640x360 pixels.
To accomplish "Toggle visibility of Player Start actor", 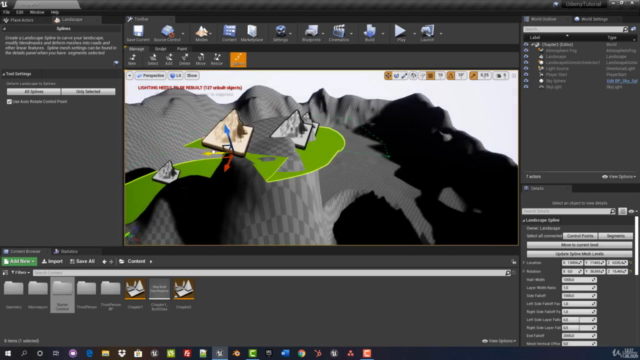I will pyautogui.click(x=526, y=75).
